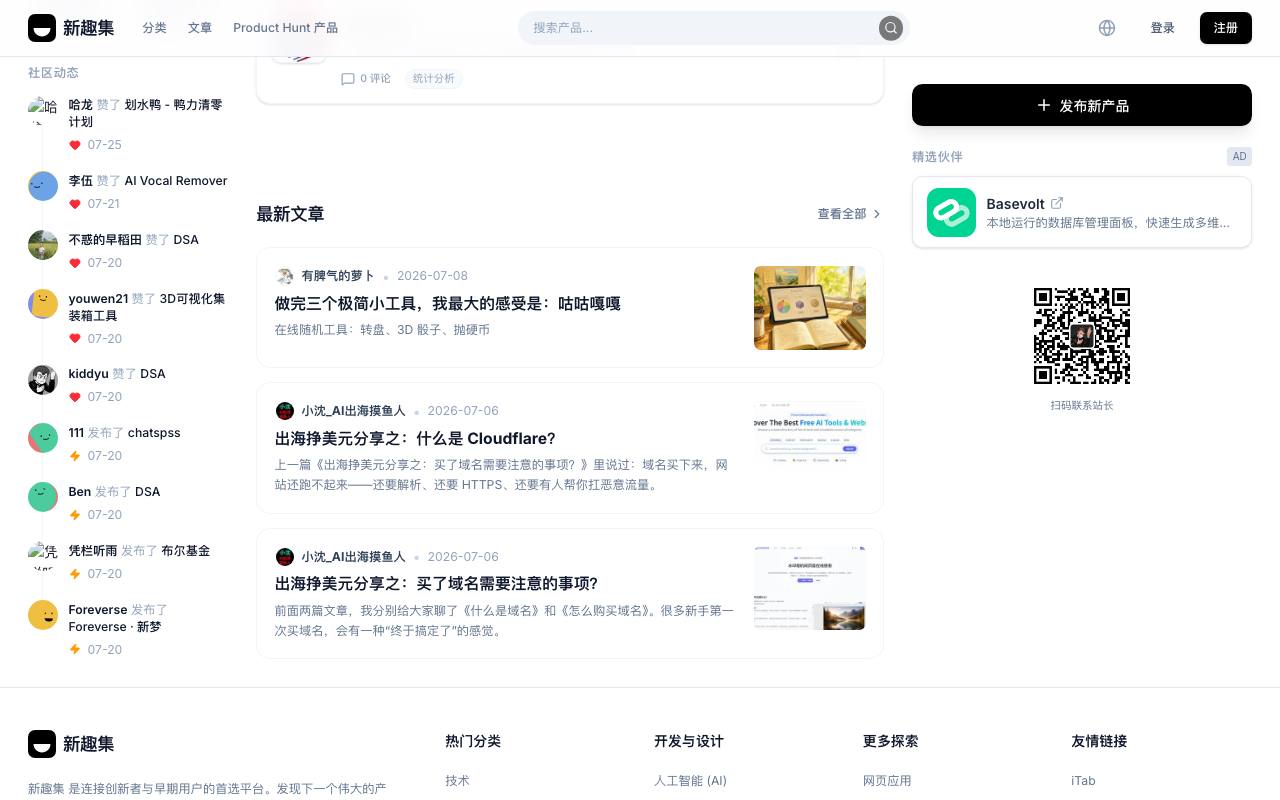The height and width of the screenshot is (800, 1280).
Task: Open the language globe selector
Action: coord(1107,28)
